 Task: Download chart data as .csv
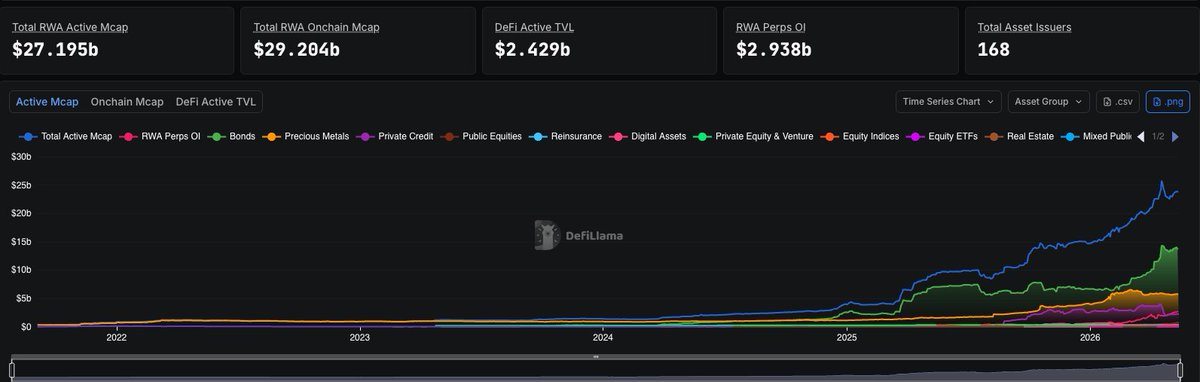(x=1118, y=102)
